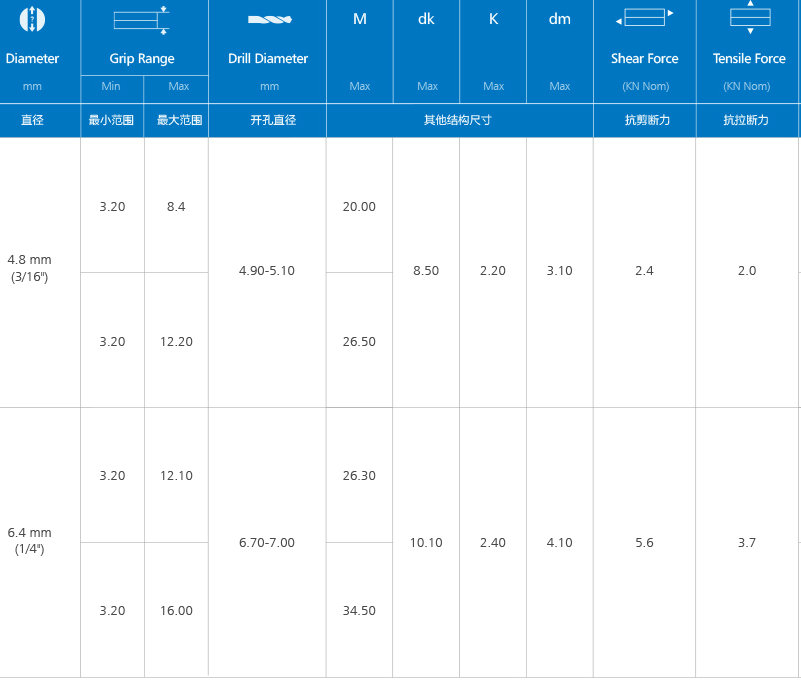Click the dm column header

coord(559,19)
